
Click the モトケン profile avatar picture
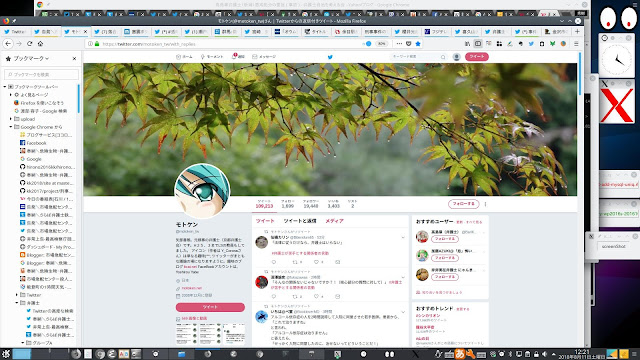tap(202, 191)
